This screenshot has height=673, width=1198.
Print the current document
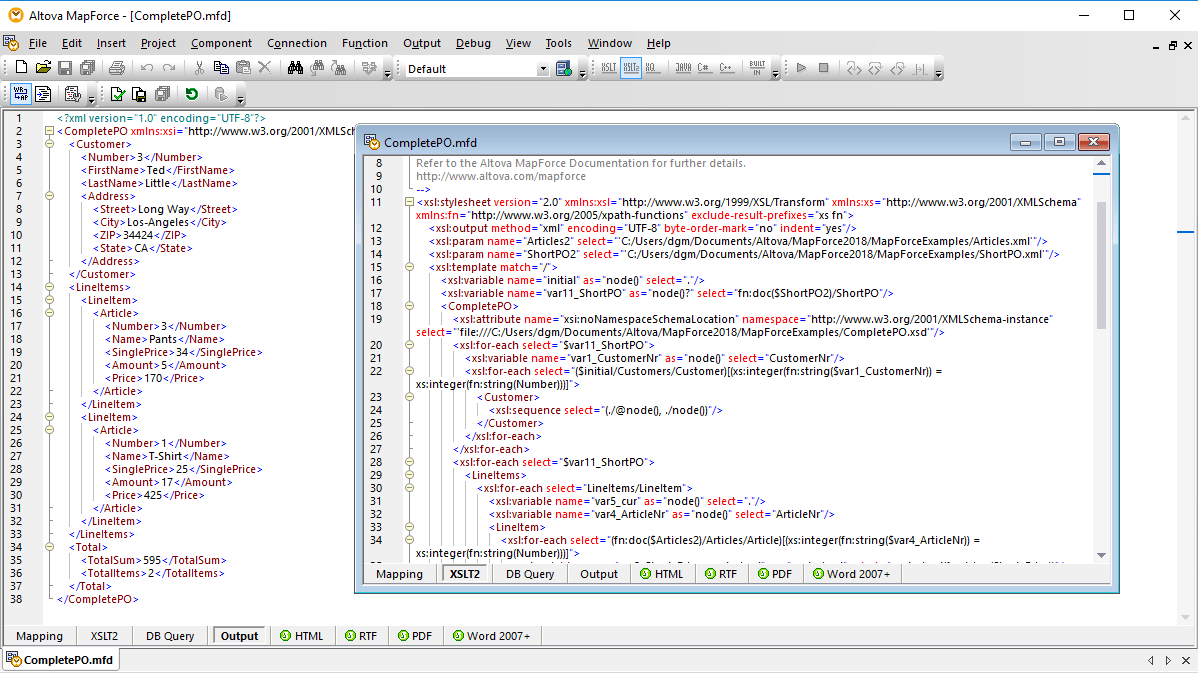(117, 68)
